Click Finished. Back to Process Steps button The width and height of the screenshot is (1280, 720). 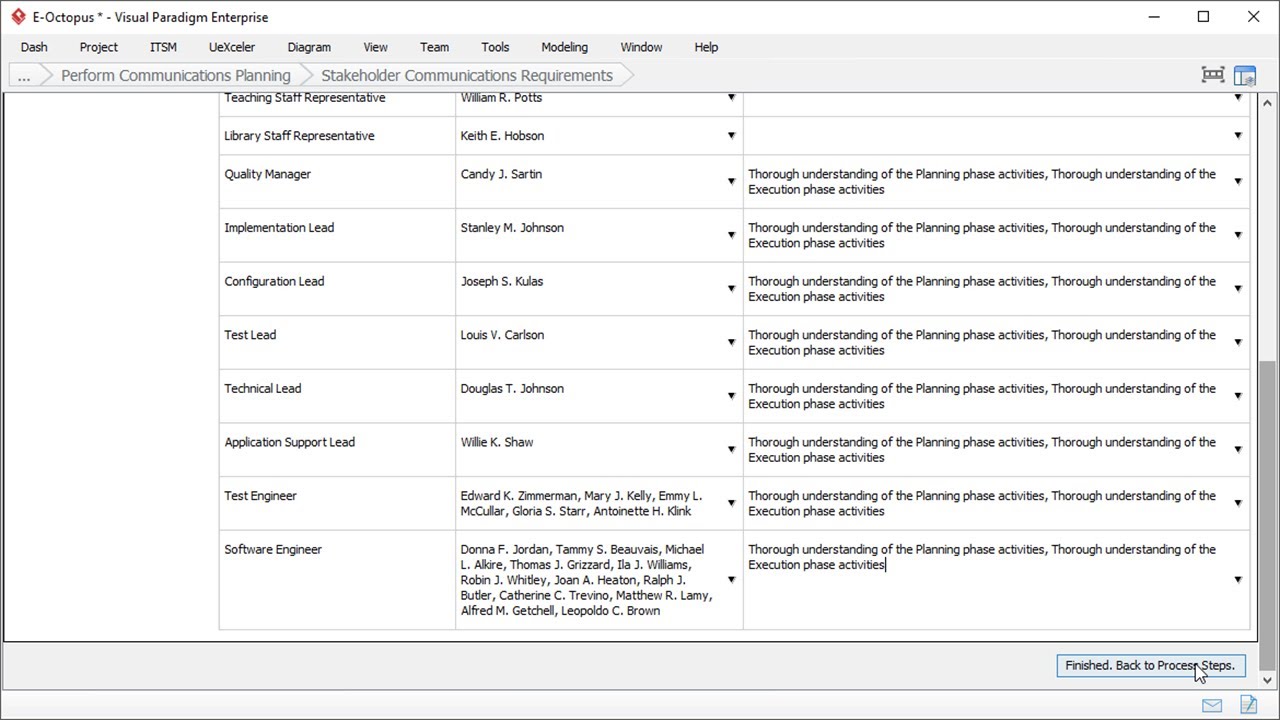(1150, 666)
